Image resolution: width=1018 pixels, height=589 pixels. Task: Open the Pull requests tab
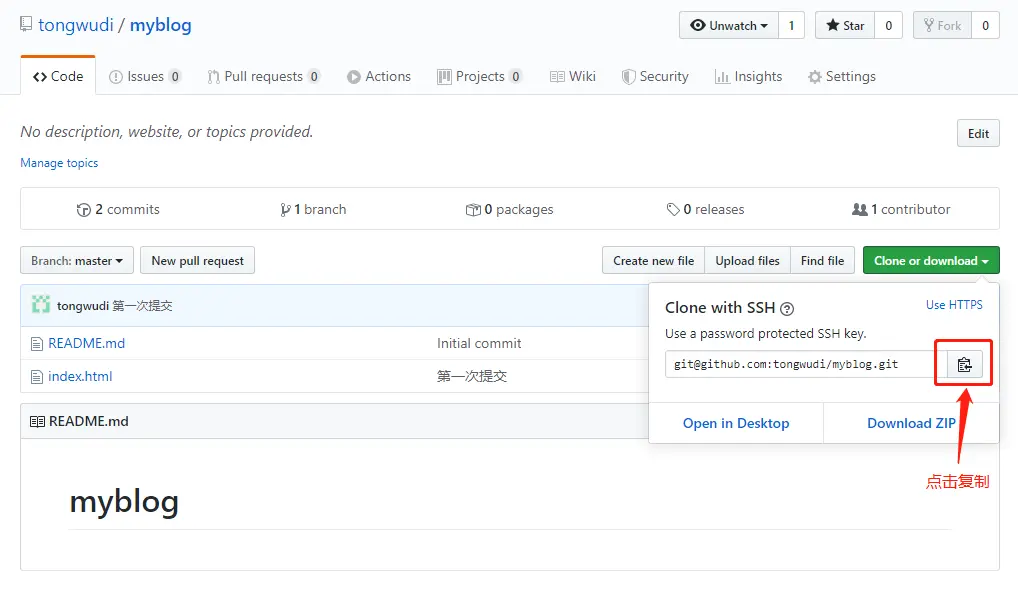(x=264, y=76)
